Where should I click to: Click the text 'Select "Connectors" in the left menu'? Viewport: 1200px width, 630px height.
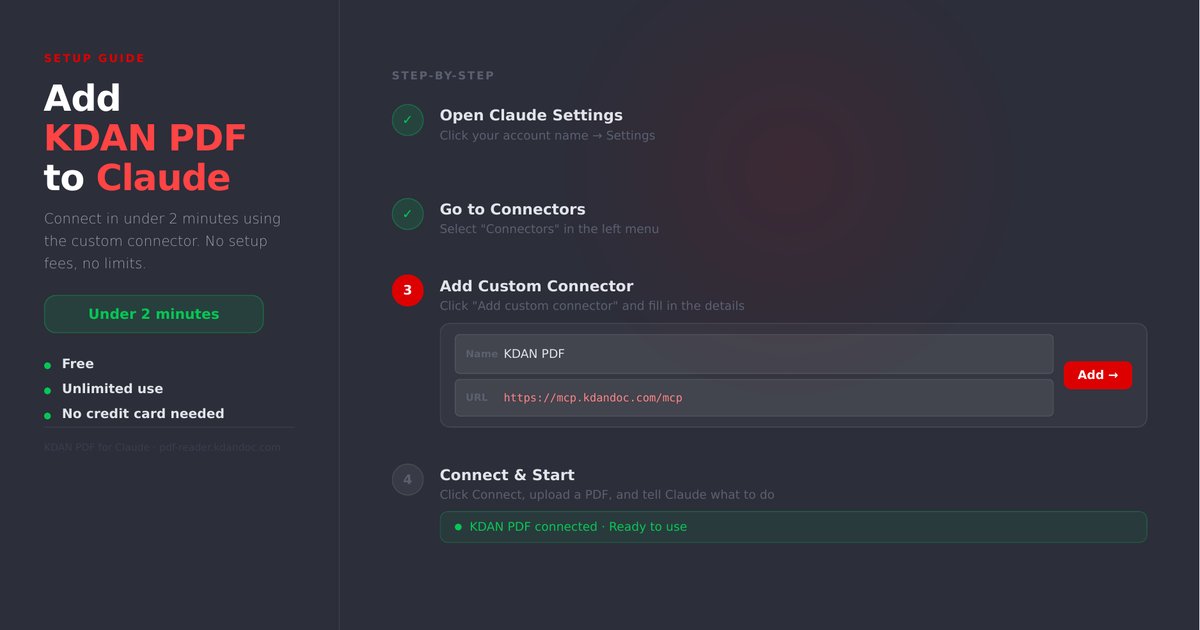pyautogui.click(x=549, y=229)
